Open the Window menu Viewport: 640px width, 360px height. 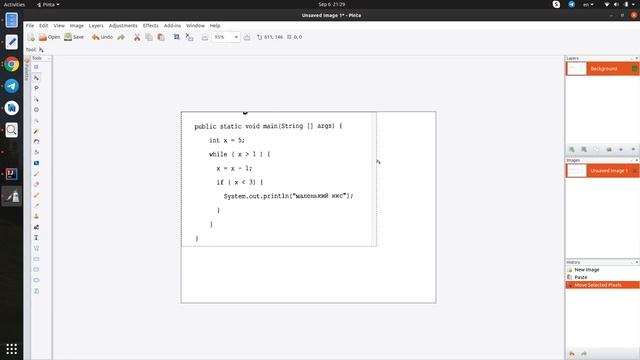coord(196,26)
